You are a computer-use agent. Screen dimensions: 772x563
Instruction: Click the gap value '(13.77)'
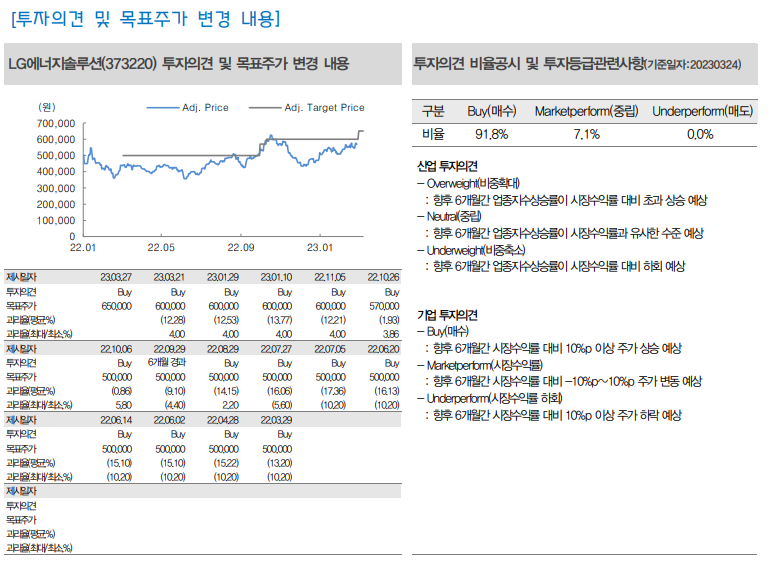pos(279,320)
